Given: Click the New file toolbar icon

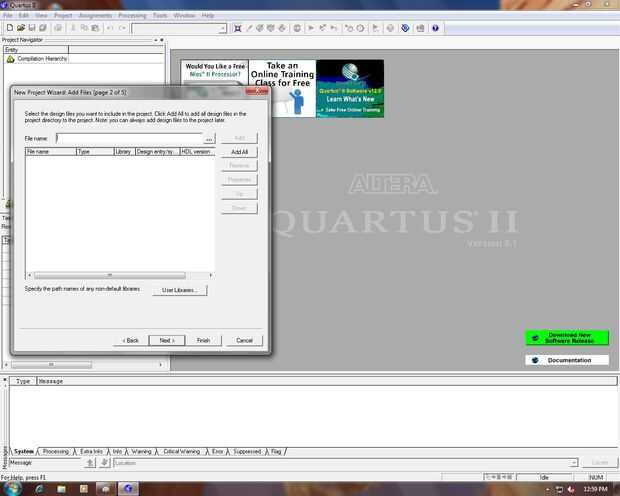Looking at the screenshot, I should [x=10, y=28].
